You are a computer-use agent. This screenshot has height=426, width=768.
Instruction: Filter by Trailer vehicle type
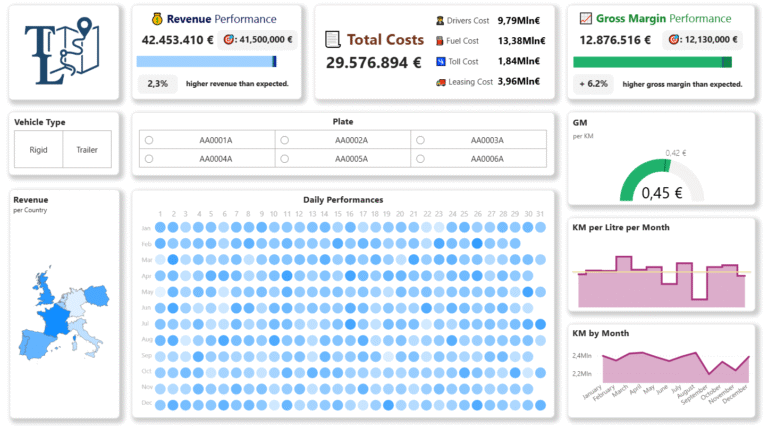point(87,150)
